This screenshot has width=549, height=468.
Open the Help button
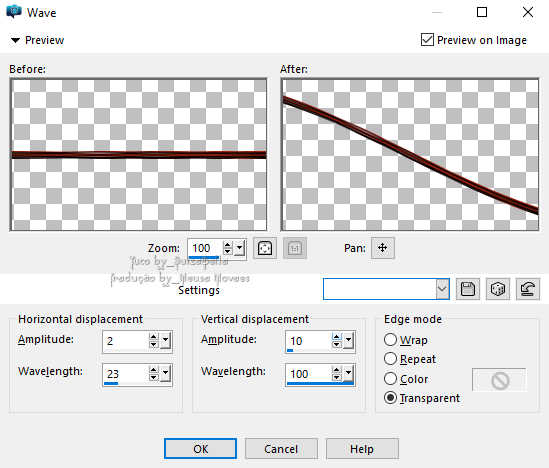(362, 448)
